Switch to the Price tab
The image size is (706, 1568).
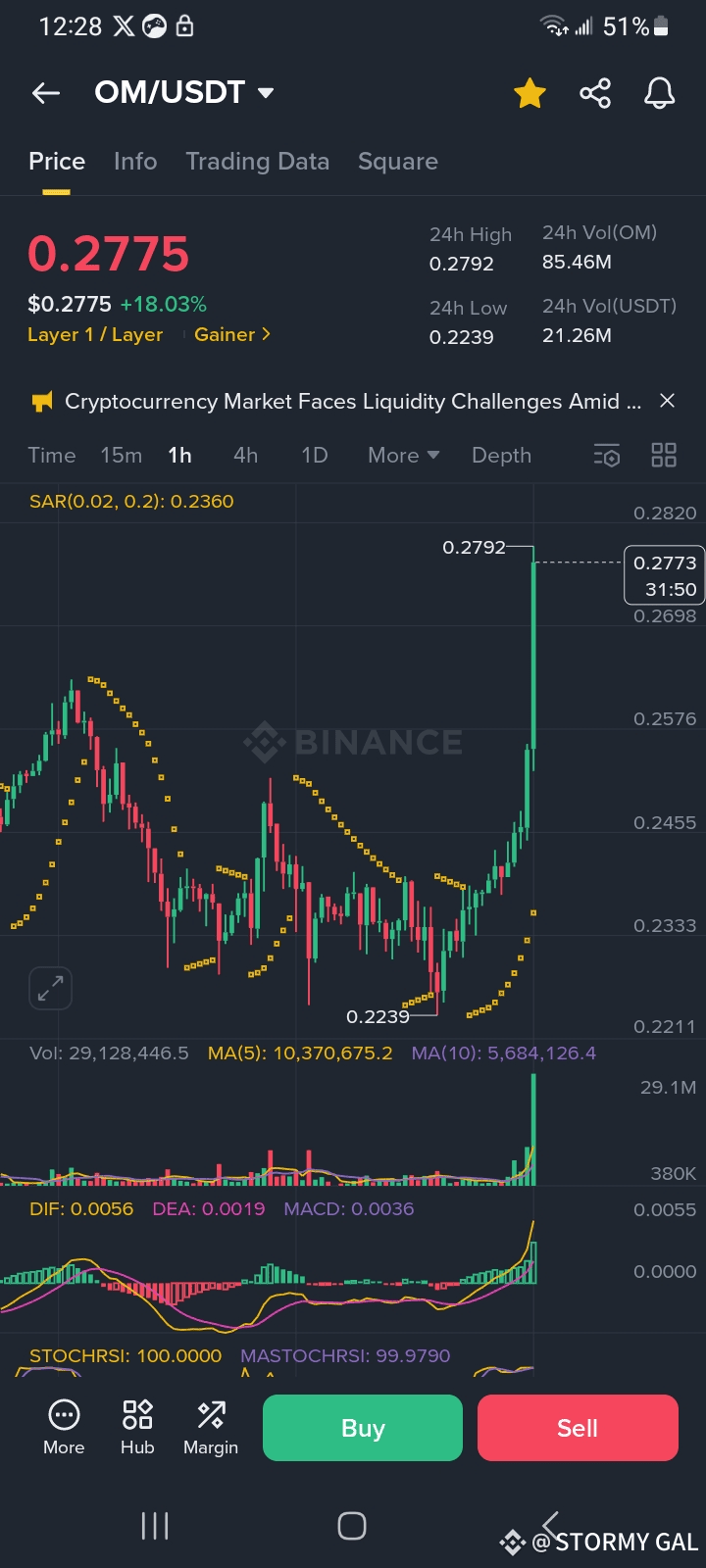57,161
